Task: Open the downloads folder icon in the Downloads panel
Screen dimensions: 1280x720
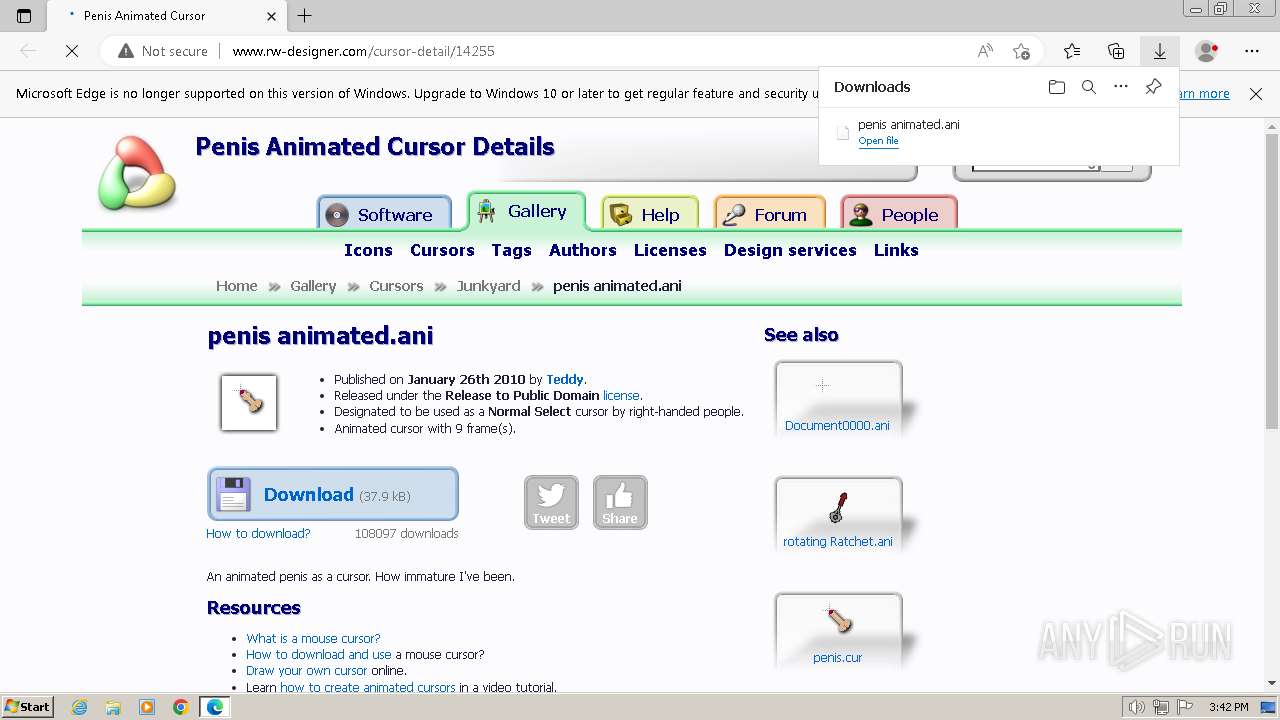Action: tap(1057, 87)
